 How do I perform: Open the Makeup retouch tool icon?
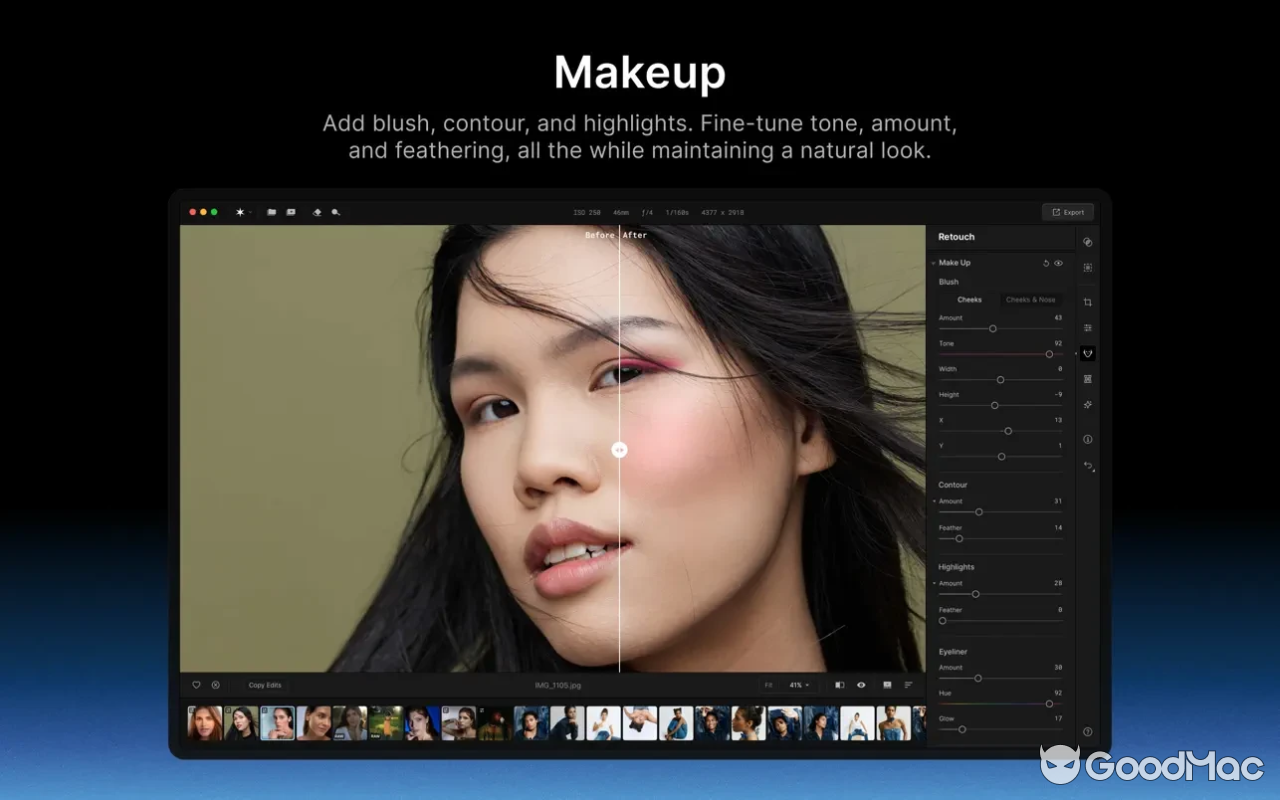[1087, 353]
